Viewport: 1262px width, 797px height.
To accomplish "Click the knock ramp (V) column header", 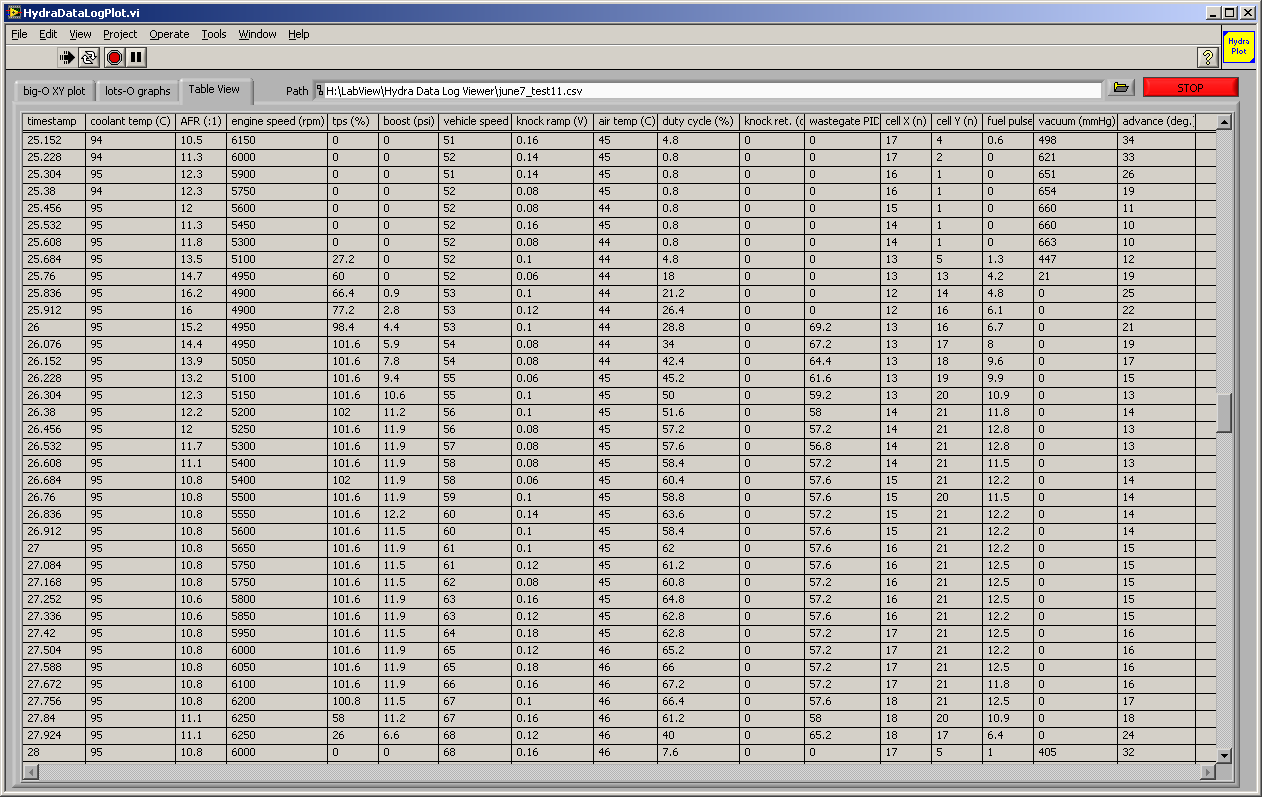I will coord(553,122).
